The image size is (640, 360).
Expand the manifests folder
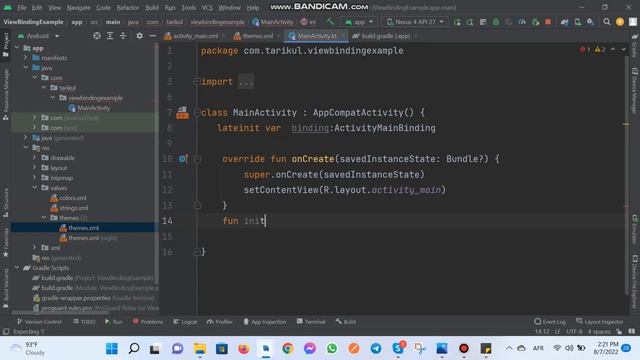tap(26, 58)
